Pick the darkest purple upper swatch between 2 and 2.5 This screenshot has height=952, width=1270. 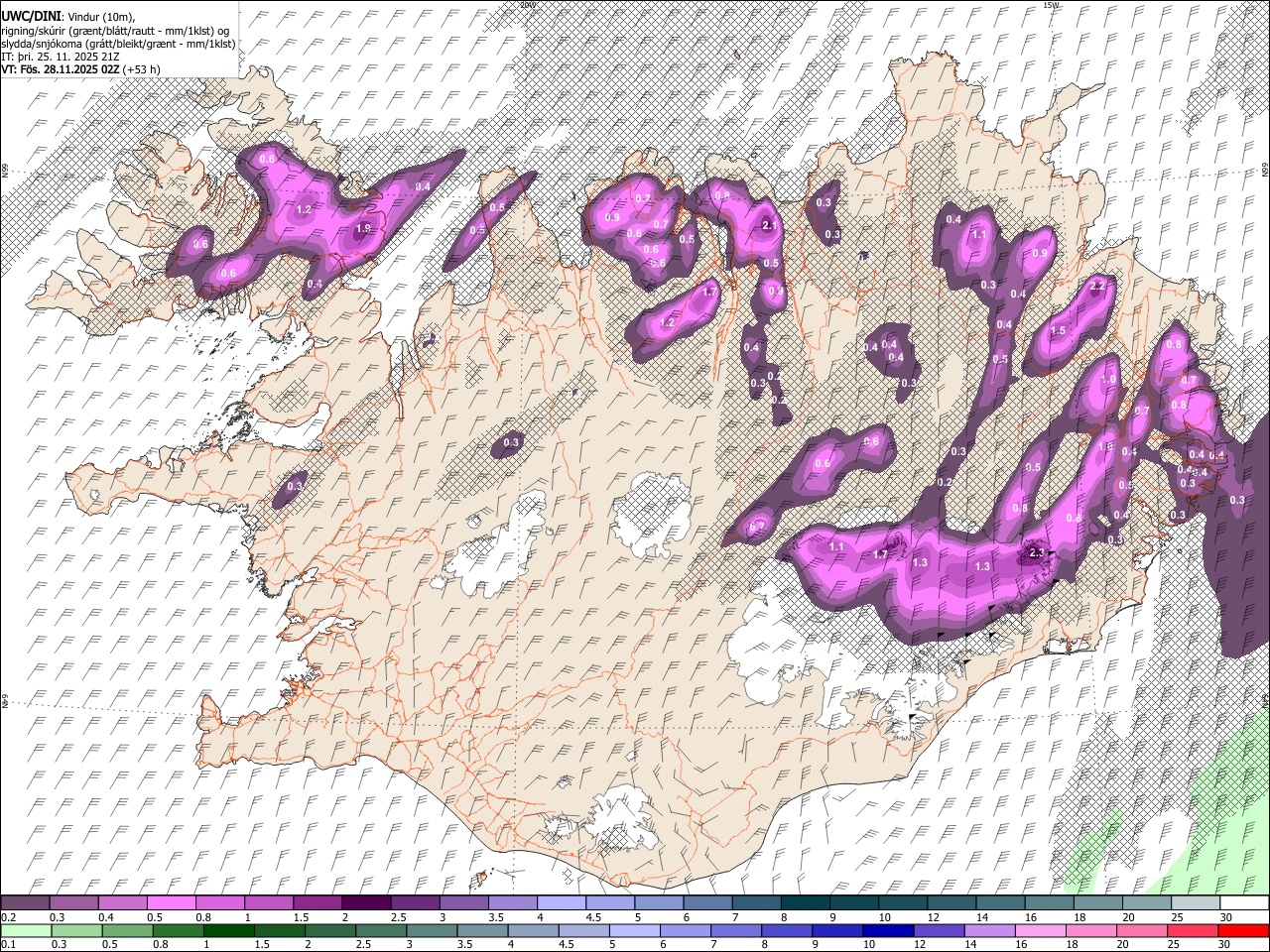366,902
